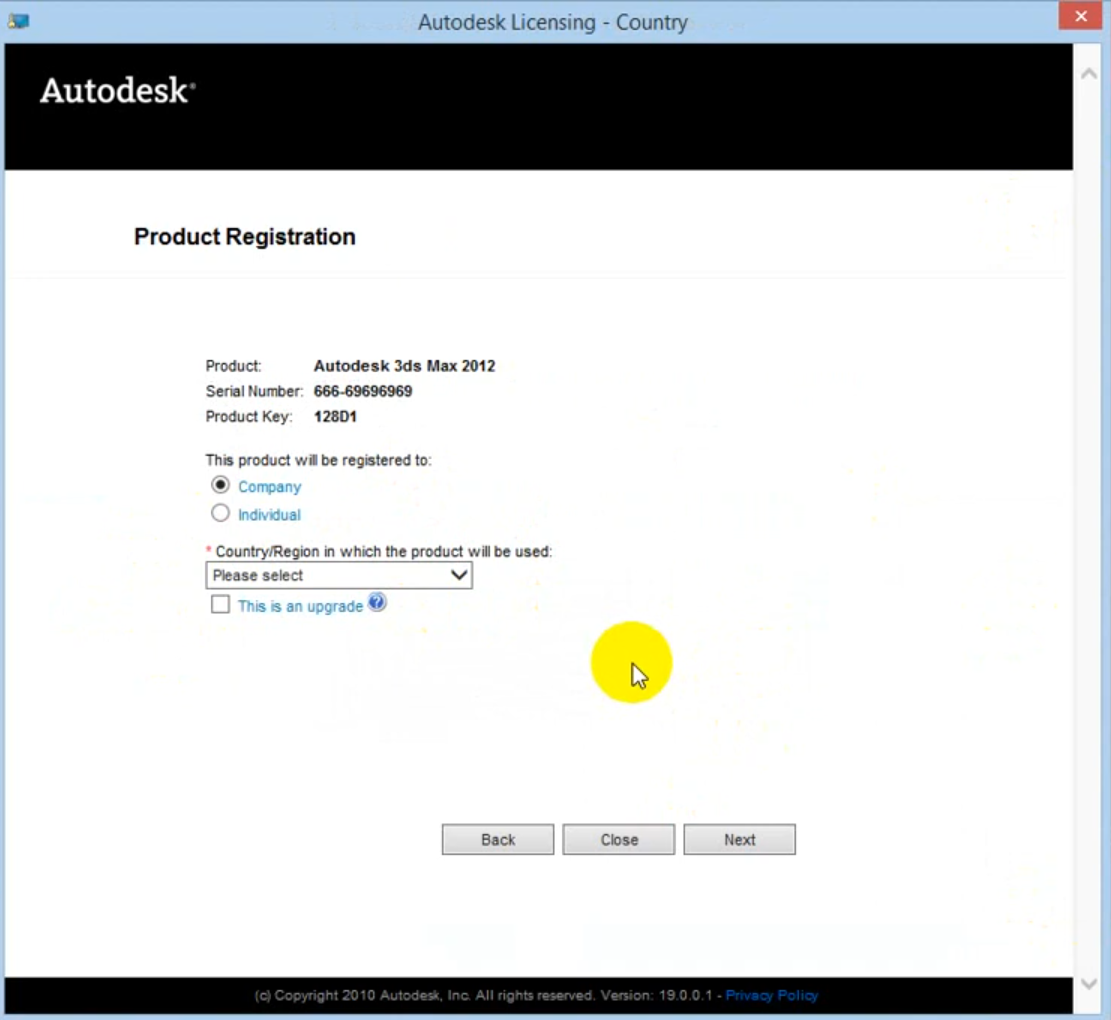Click the blue help question mark icon
Image resolution: width=1111 pixels, height=1020 pixels.
(x=376, y=602)
